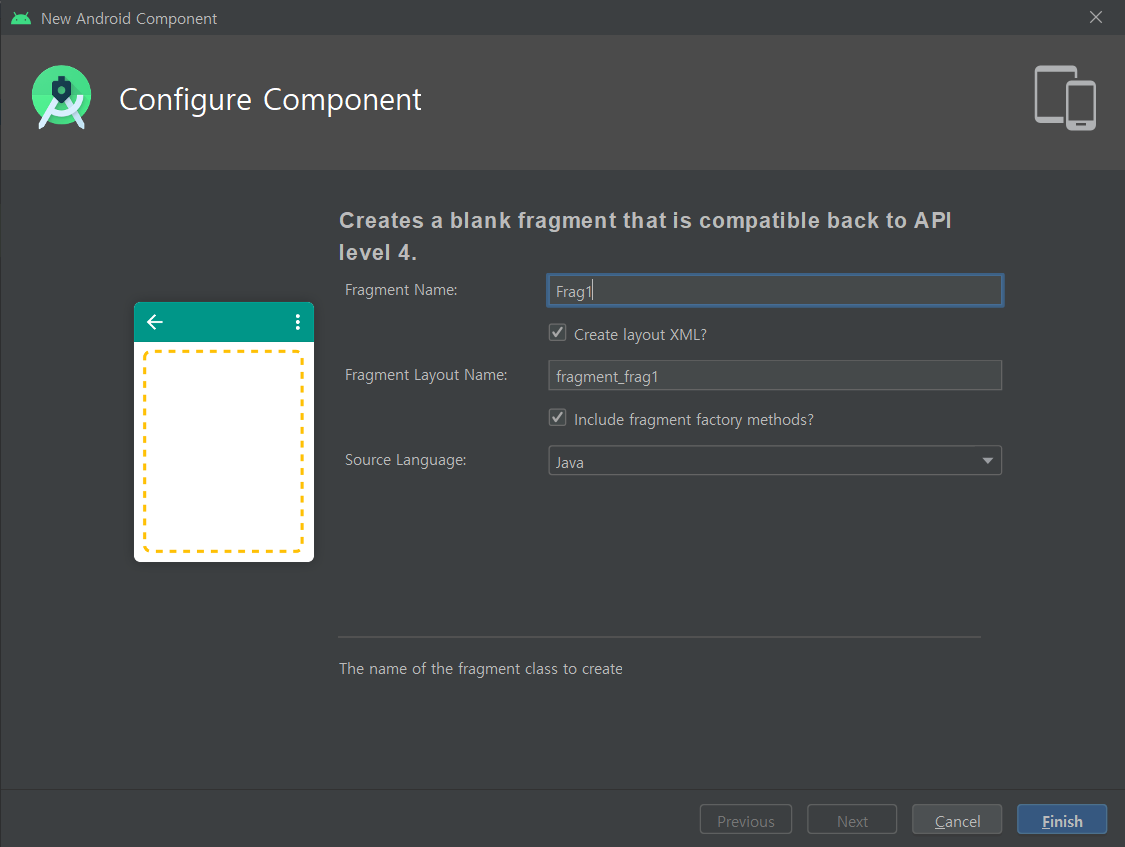Click the Source Language label
This screenshot has width=1125, height=847.
point(405,460)
